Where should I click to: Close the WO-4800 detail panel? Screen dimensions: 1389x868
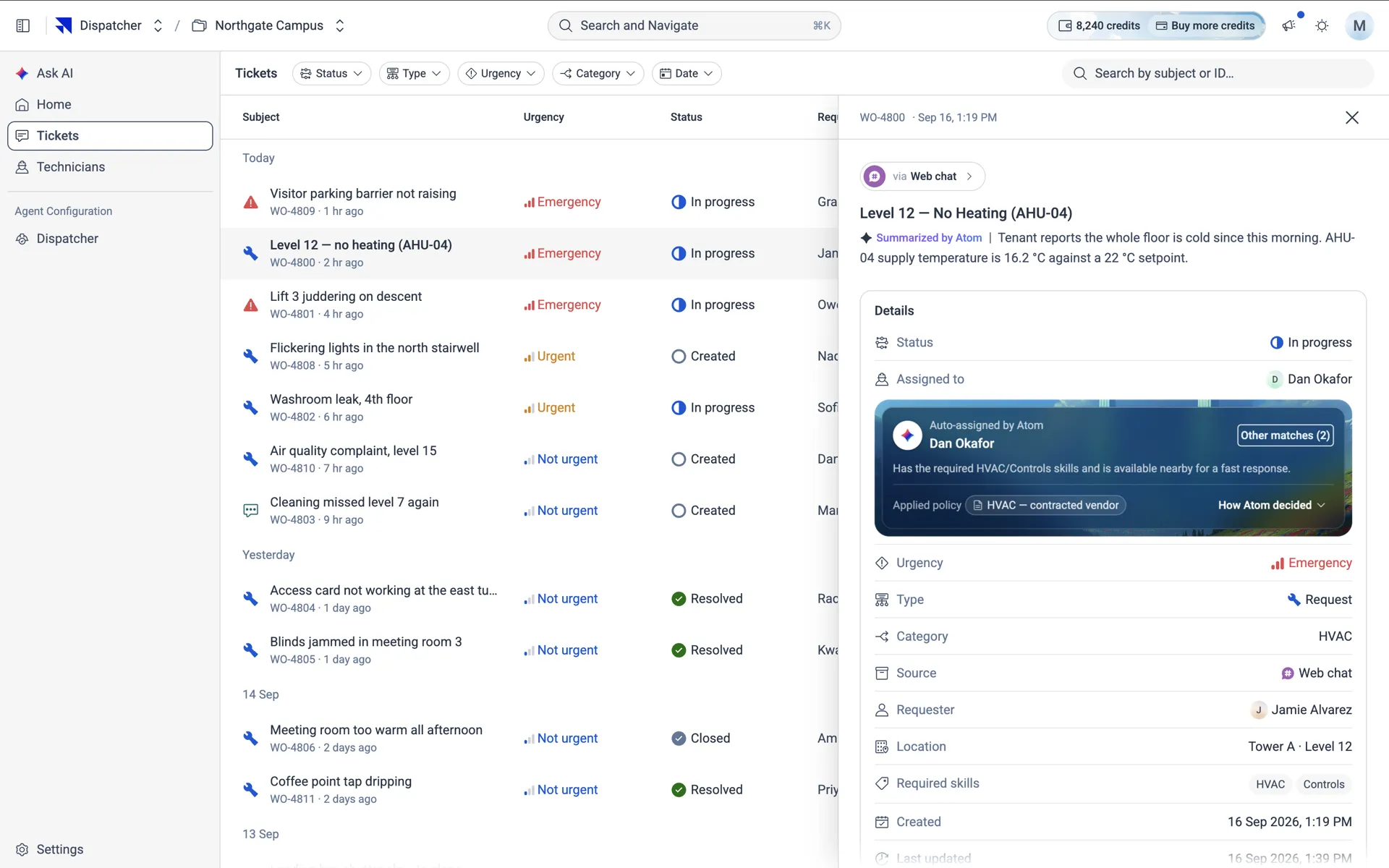coord(1351,117)
